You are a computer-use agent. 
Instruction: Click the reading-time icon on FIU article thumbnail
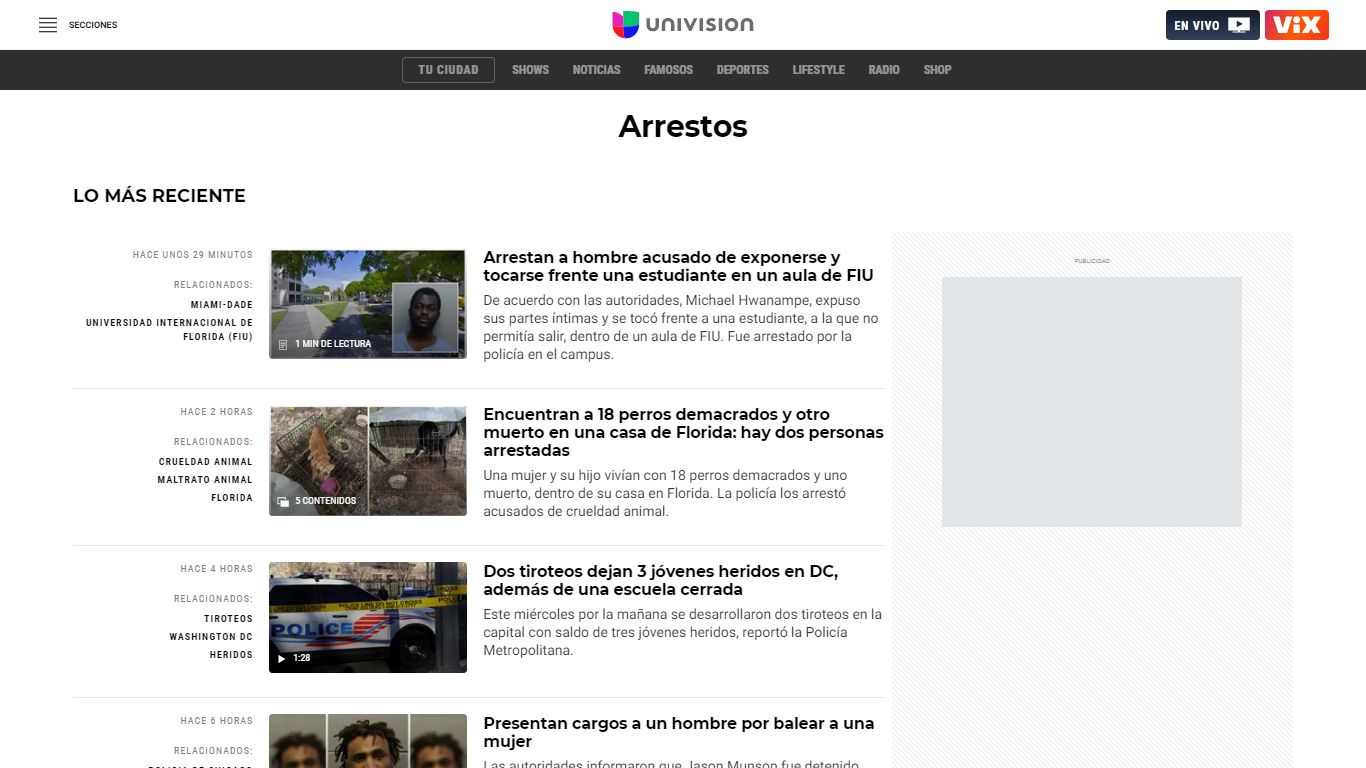pyautogui.click(x=284, y=344)
